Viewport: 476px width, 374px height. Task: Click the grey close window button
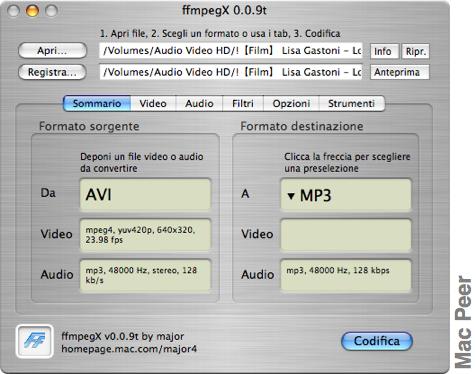14,11
